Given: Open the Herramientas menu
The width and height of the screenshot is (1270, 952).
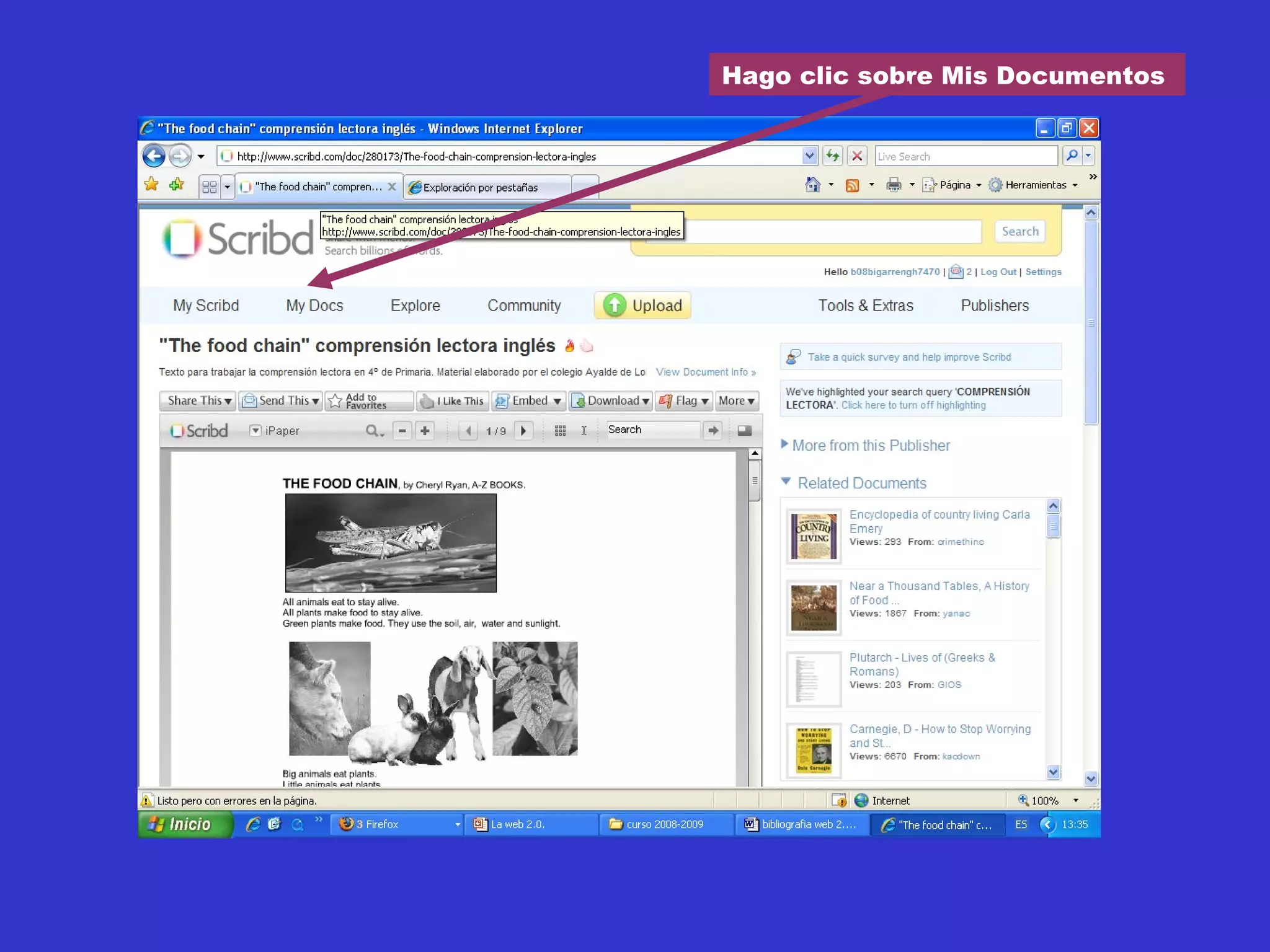Looking at the screenshot, I should click(1034, 185).
